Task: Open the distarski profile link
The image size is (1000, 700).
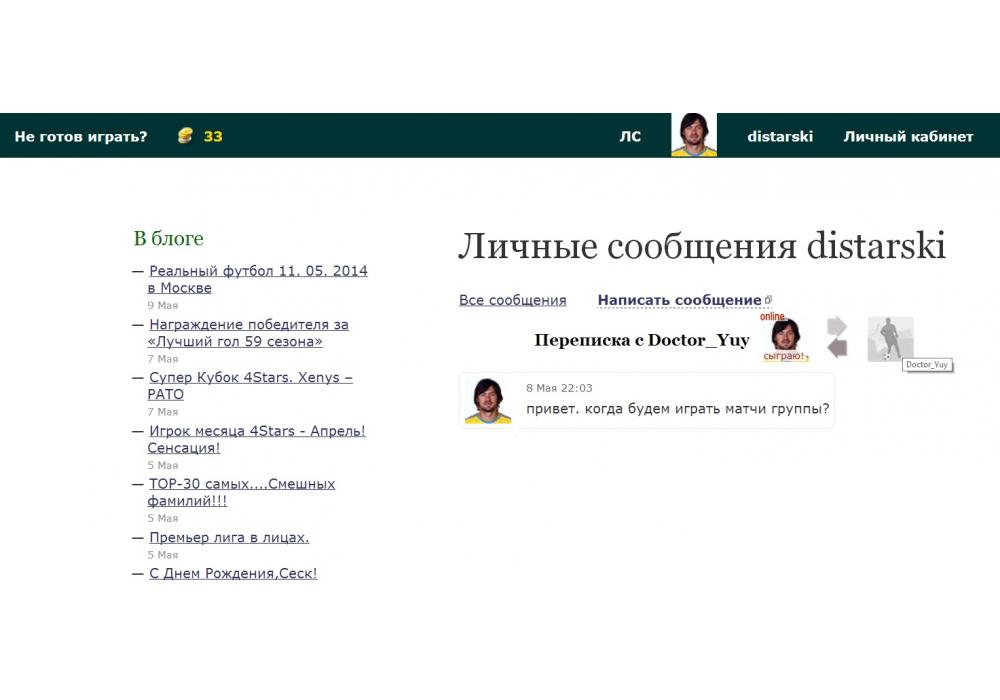Action: coord(780,136)
